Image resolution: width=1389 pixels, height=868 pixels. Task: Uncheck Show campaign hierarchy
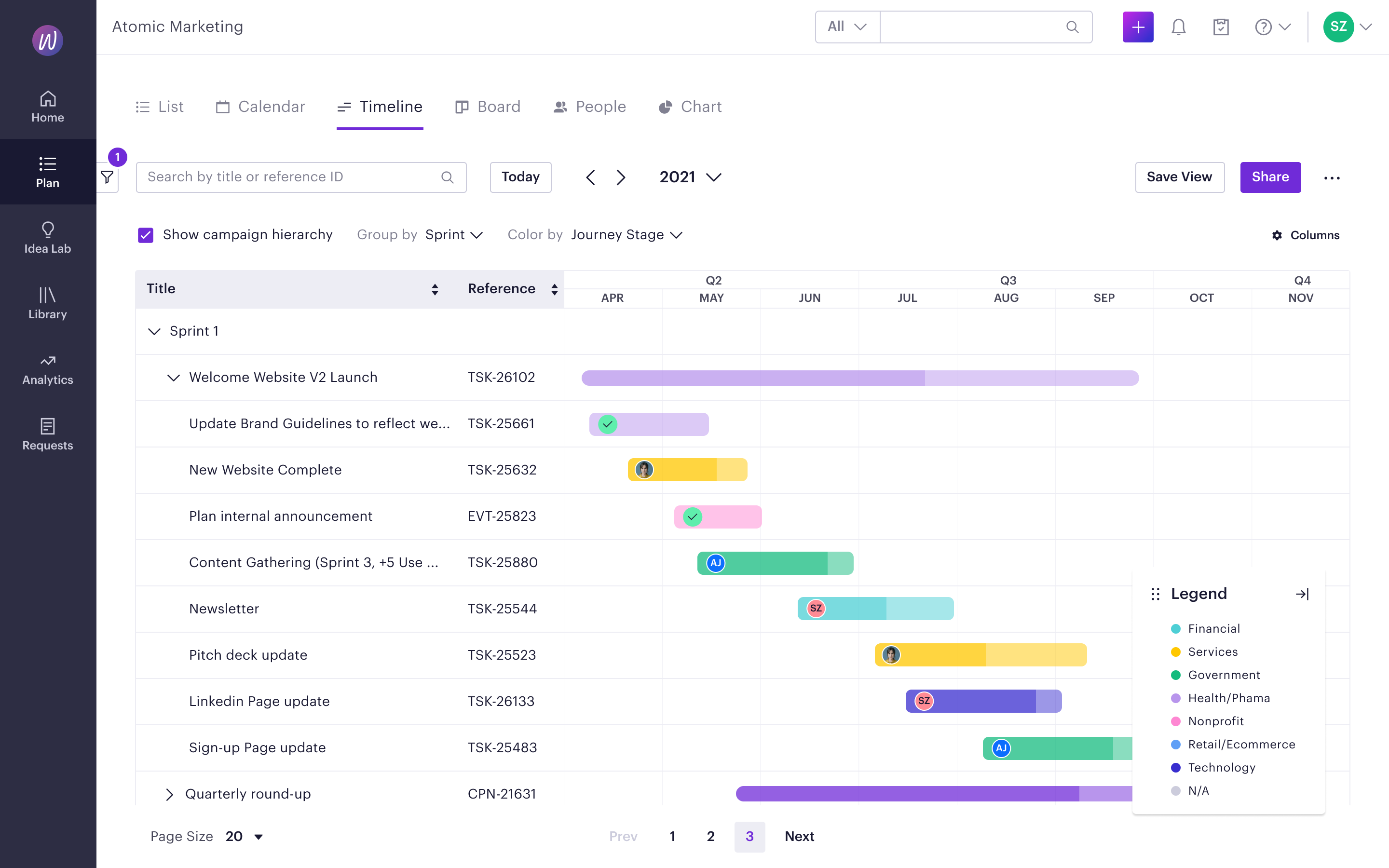tap(146, 235)
